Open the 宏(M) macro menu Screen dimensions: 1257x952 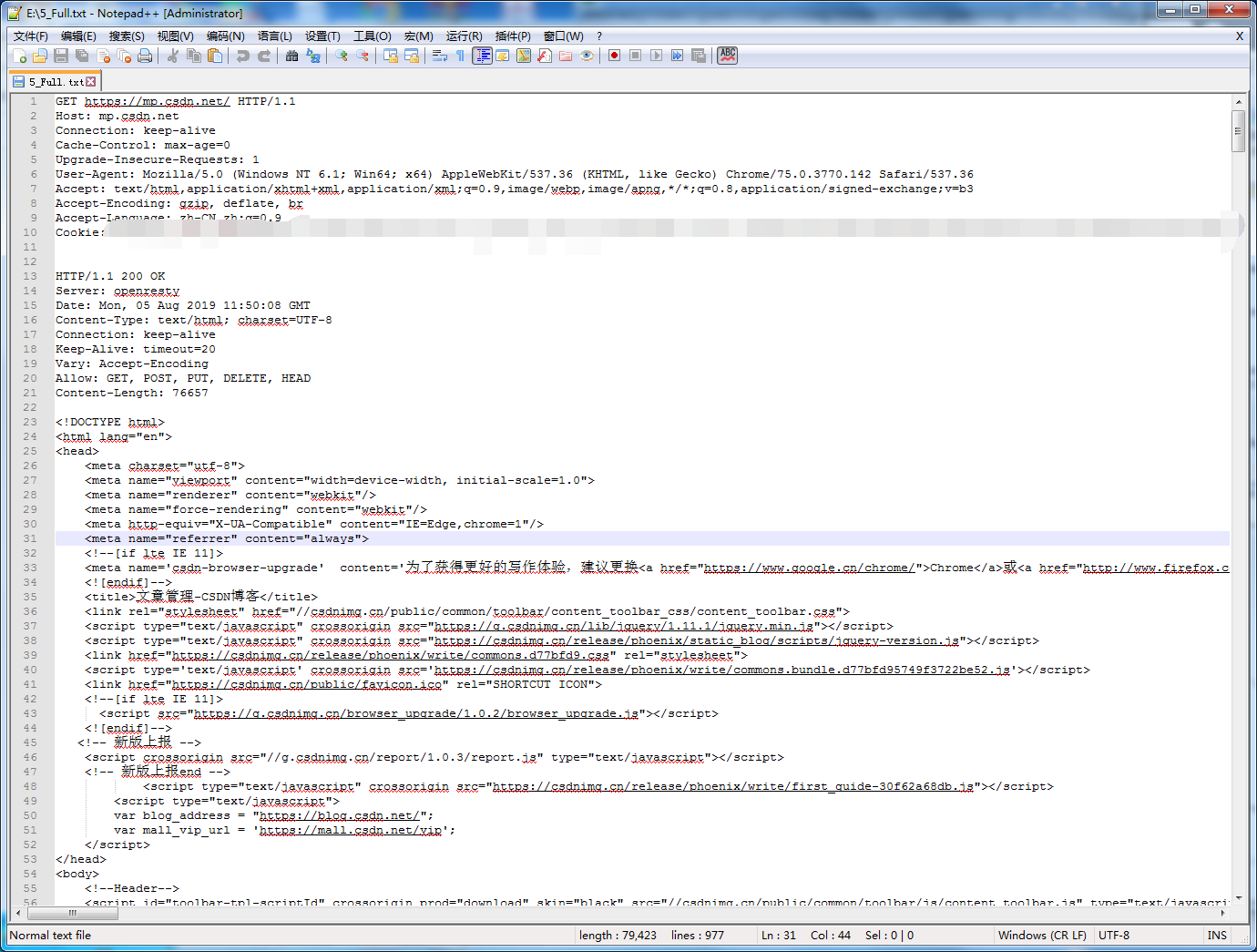tap(418, 36)
